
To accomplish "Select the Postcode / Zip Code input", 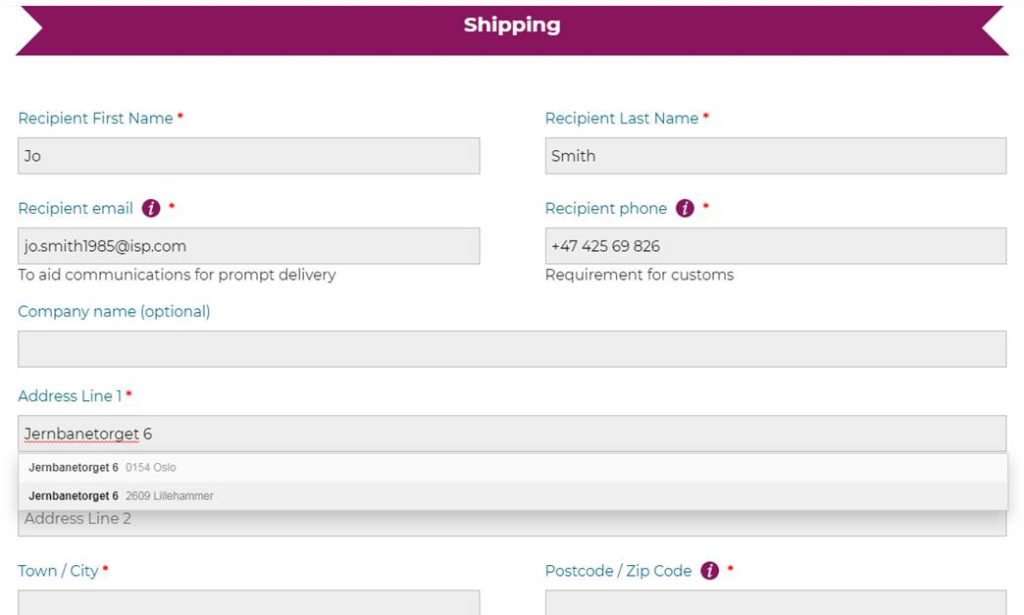I will coord(775,603).
